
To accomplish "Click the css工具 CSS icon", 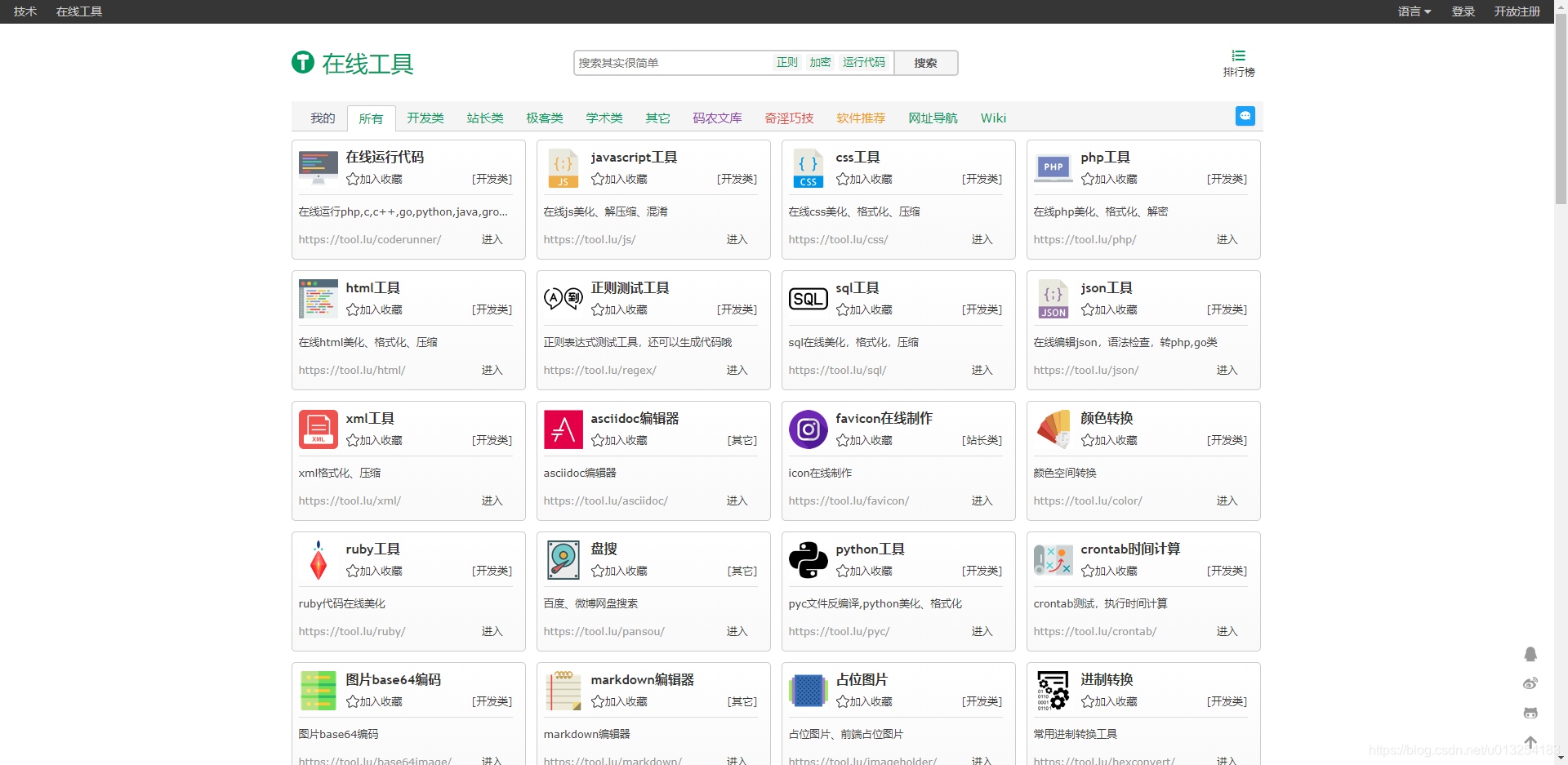I will pyautogui.click(x=808, y=168).
